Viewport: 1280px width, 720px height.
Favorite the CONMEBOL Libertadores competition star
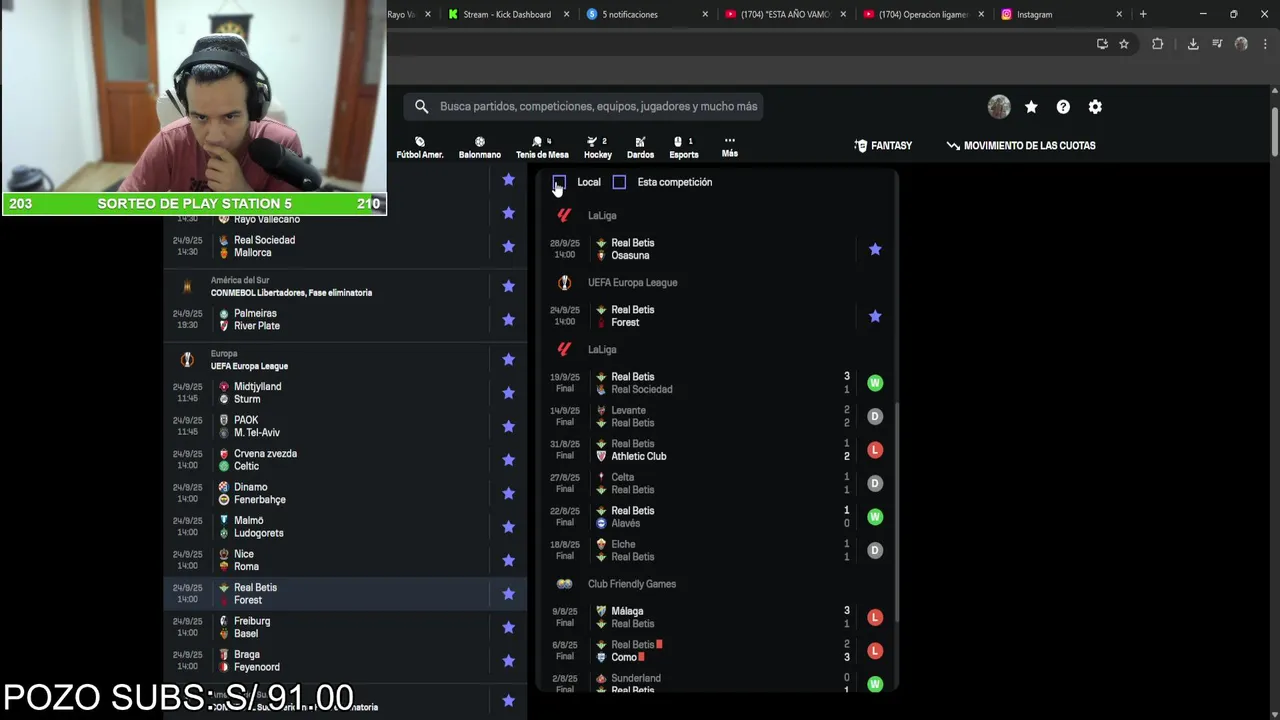(x=508, y=286)
